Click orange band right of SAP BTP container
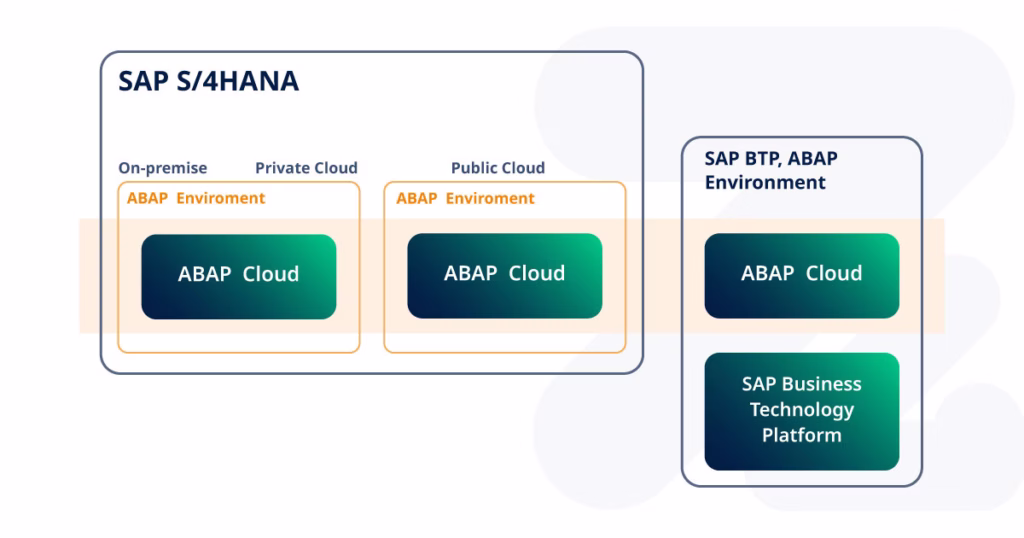This screenshot has width=1024, height=538. [933, 276]
